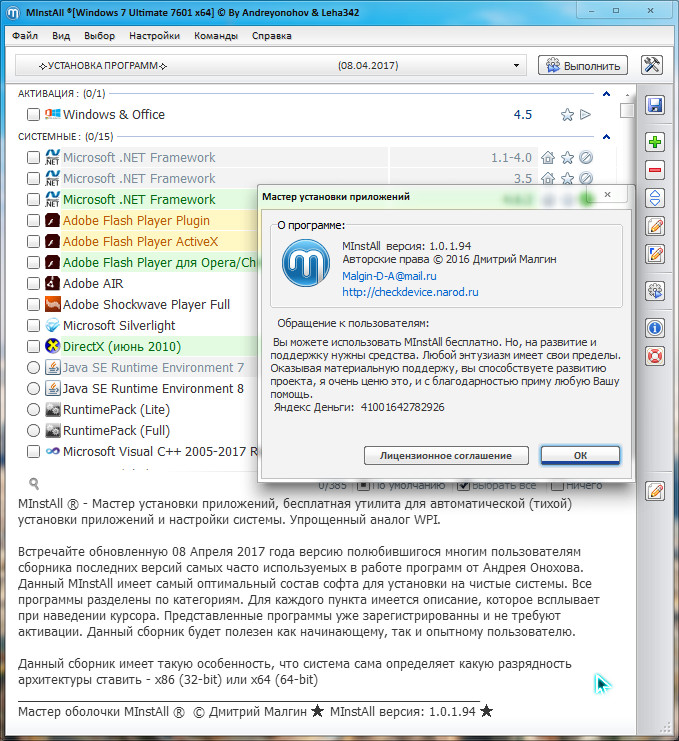Screen dimensions: 679x741
Task: Open the Справка menu
Action: pyautogui.click(x=271, y=35)
